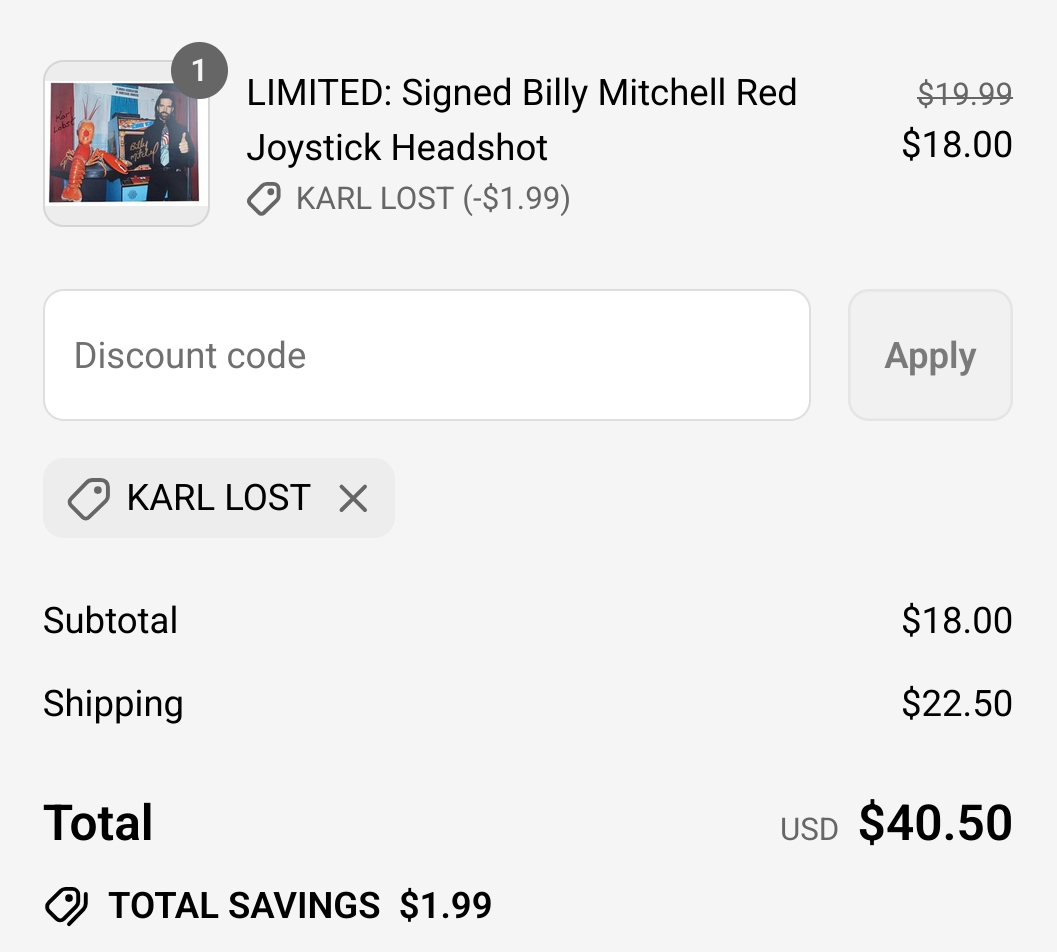Click the double-tag Total Savings icon
This screenshot has height=952, width=1057.
[66, 905]
